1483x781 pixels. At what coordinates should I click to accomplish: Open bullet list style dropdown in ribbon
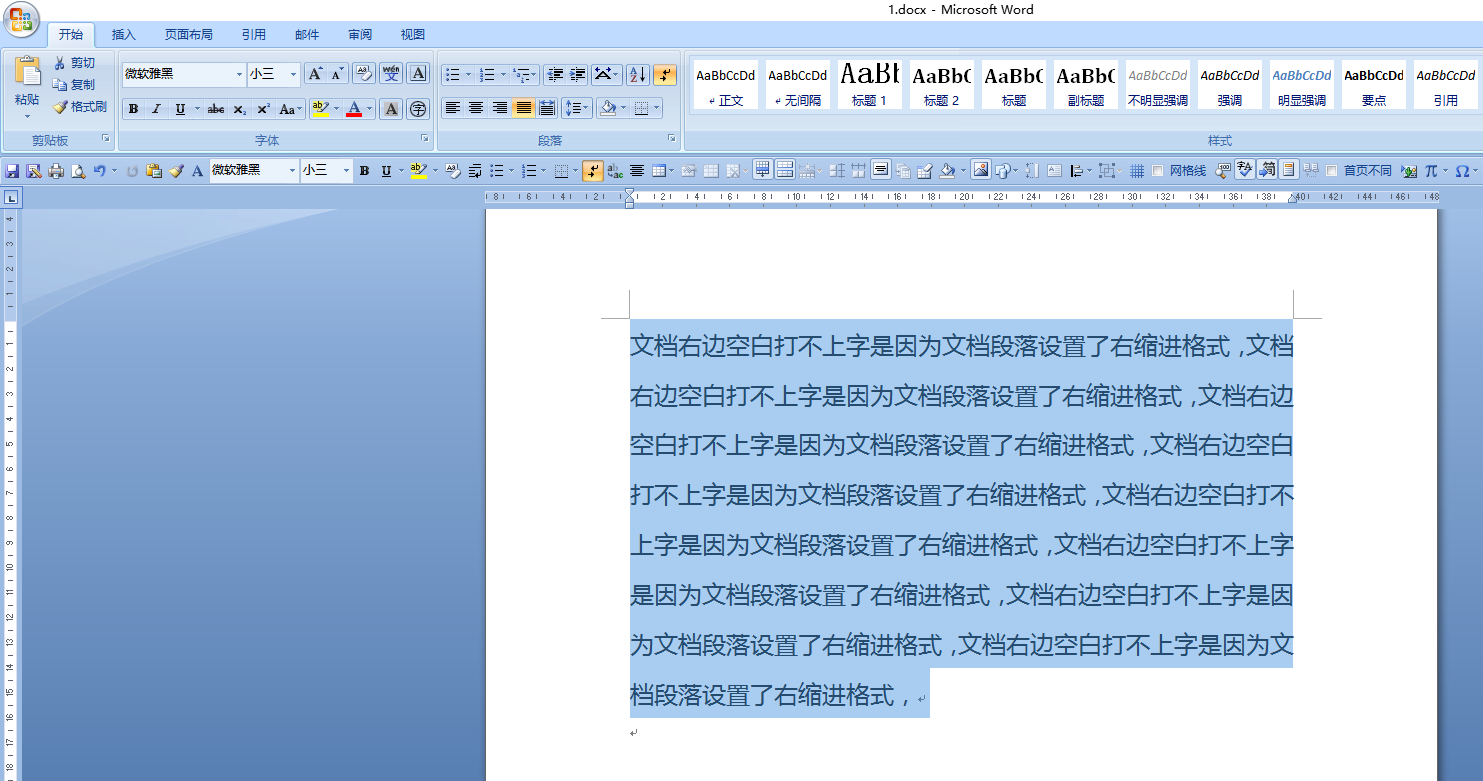[469, 75]
